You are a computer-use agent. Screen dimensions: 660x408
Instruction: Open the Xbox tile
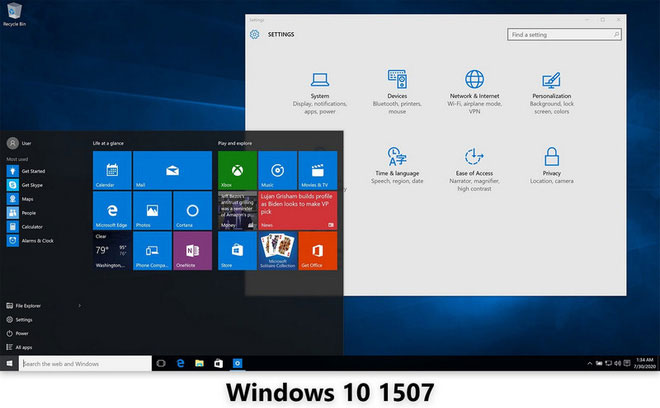[x=237, y=170]
